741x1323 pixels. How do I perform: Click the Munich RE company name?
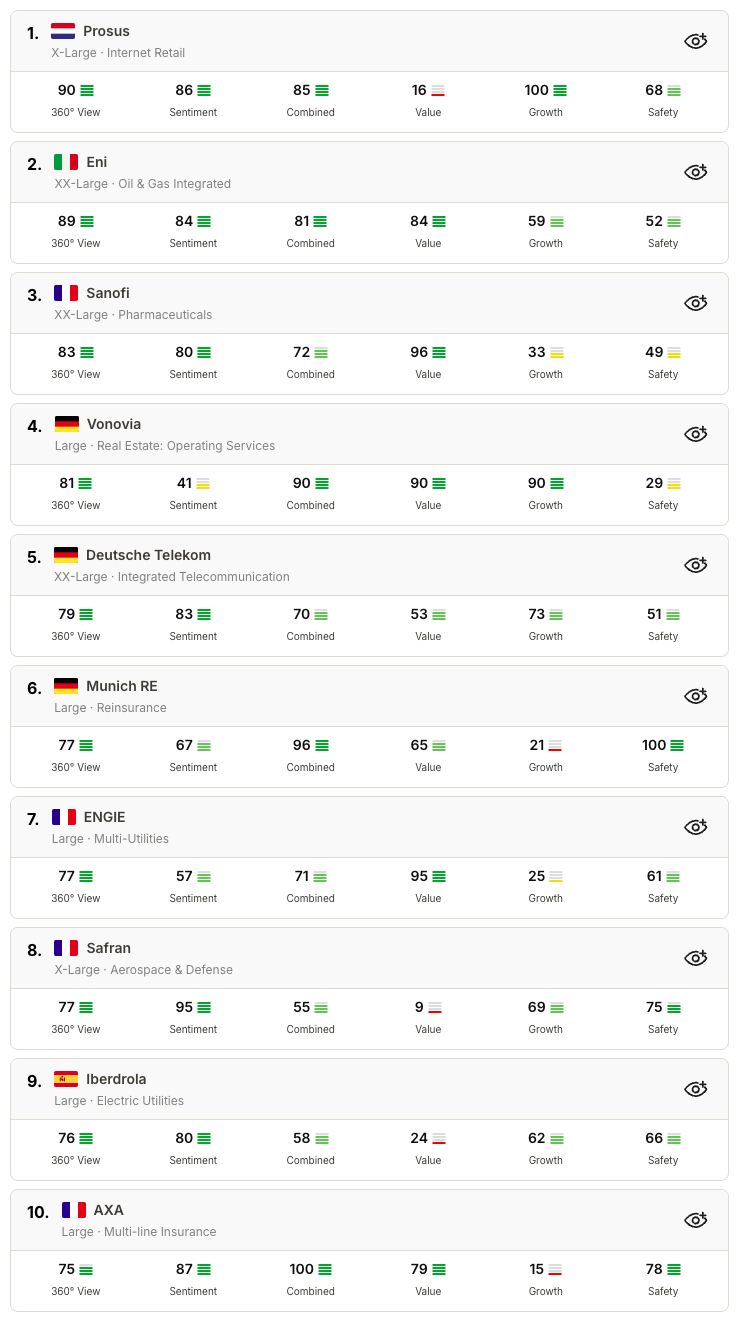[122, 686]
